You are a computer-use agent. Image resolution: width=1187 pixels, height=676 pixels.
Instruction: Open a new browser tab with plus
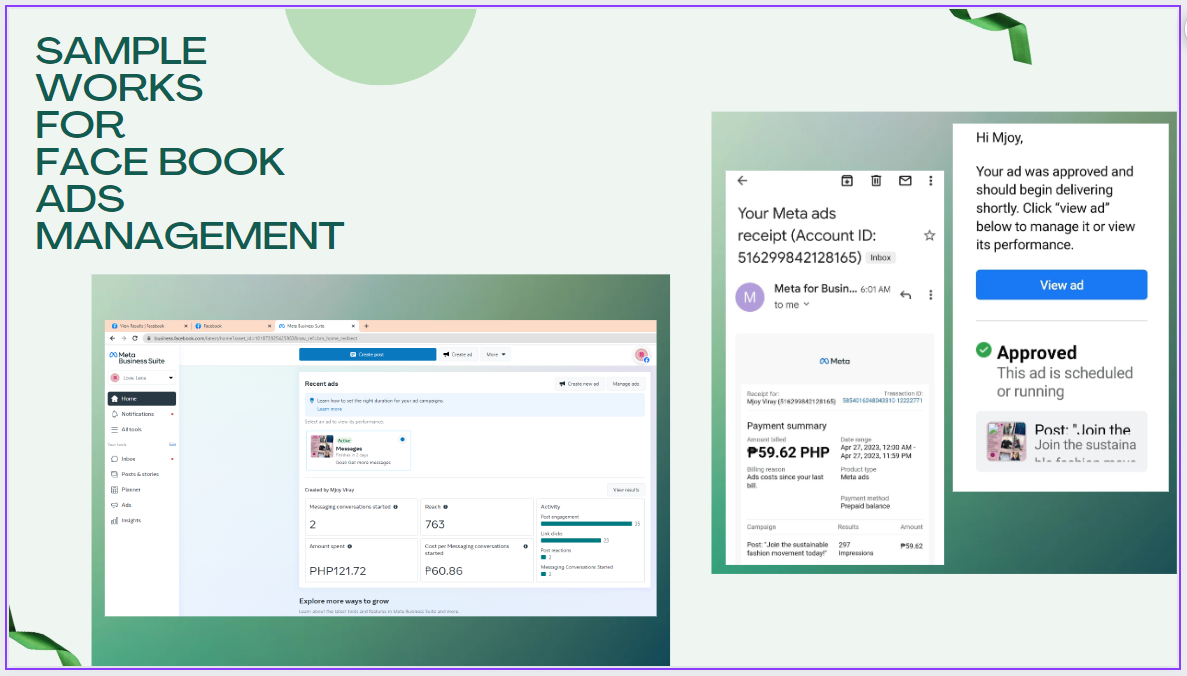tap(366, 326)
